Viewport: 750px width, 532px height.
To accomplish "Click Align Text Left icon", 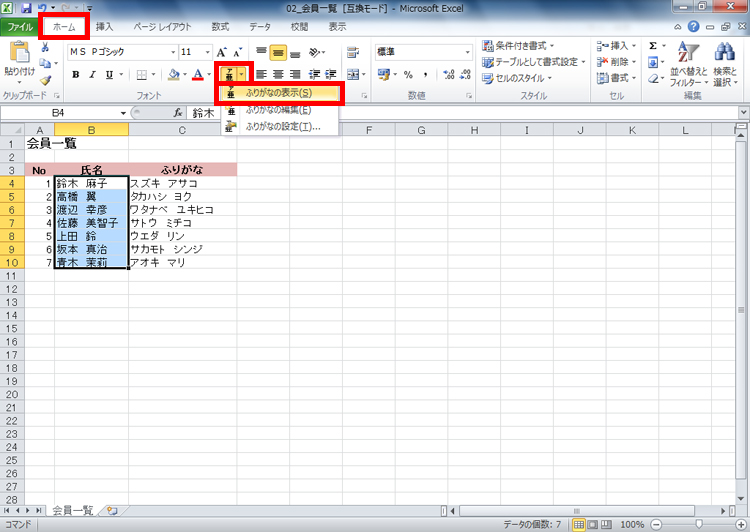I will point(261,75).
